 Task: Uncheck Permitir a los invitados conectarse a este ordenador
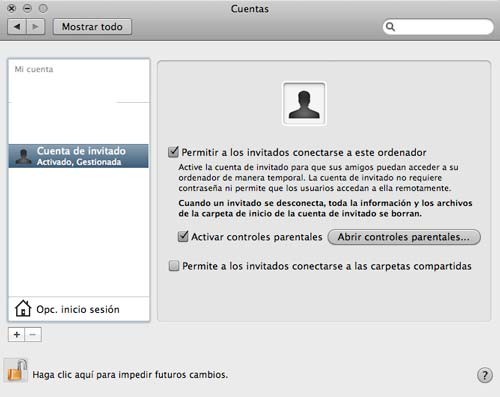tap(173, 152)
